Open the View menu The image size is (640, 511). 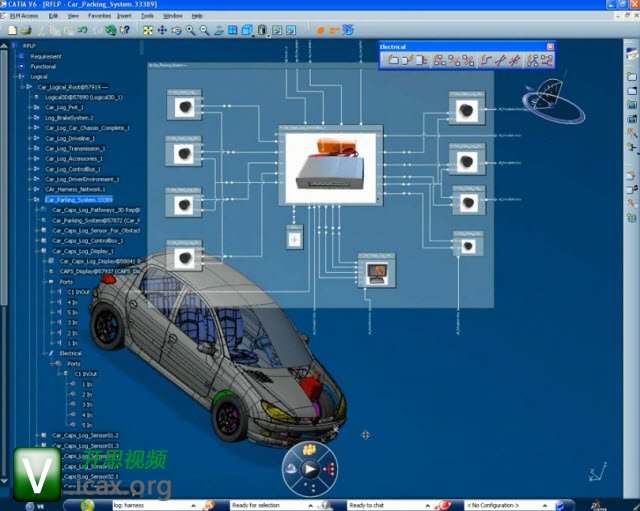tap(73, 16)
